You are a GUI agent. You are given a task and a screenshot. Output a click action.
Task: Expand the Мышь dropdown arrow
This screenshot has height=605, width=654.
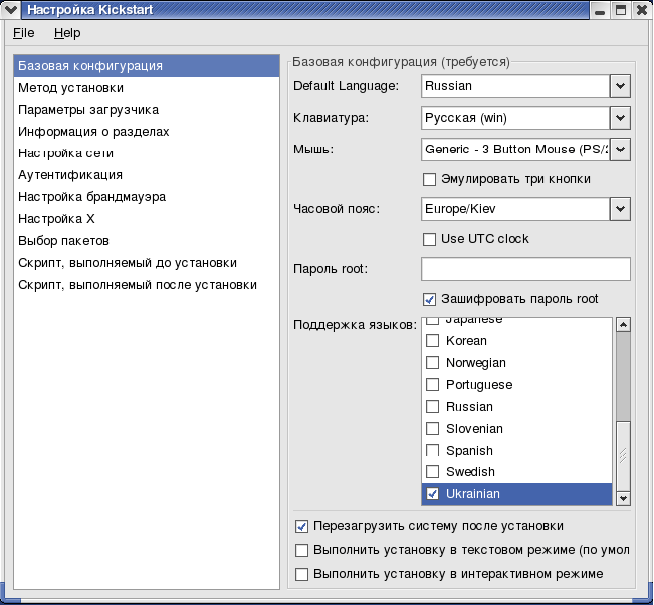(x=620, y=149)
